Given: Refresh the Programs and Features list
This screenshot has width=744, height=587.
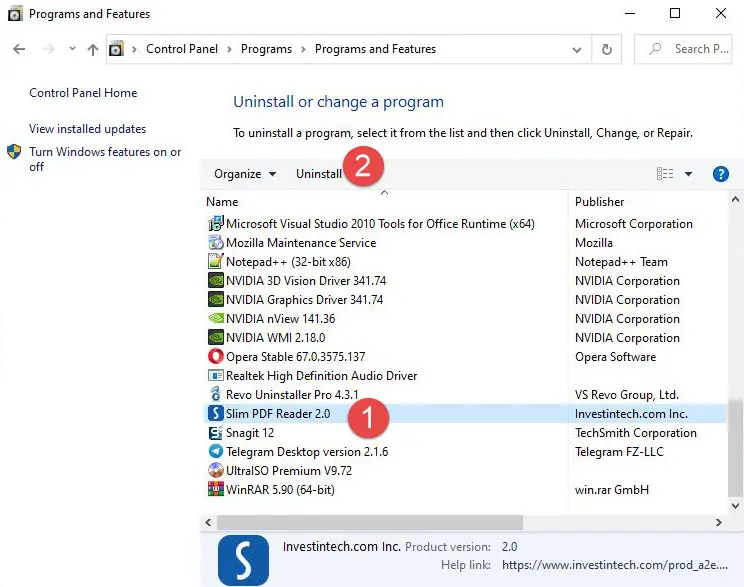Looking at the screenshot, I should (606, 49).
